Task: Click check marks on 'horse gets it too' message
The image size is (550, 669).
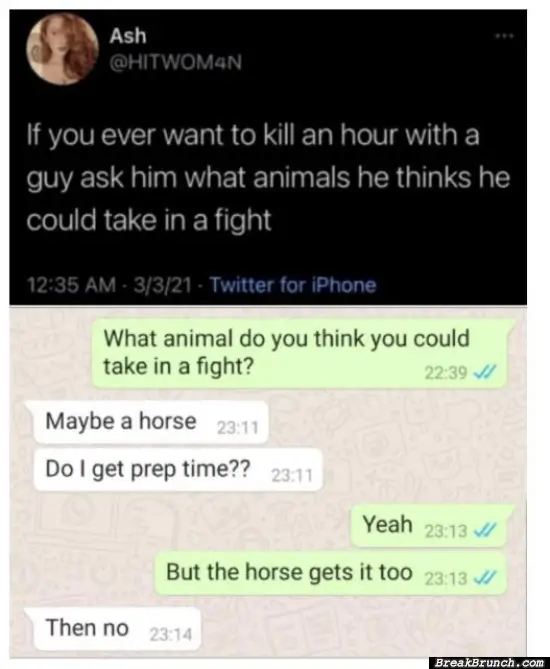Action: [484, 578]
